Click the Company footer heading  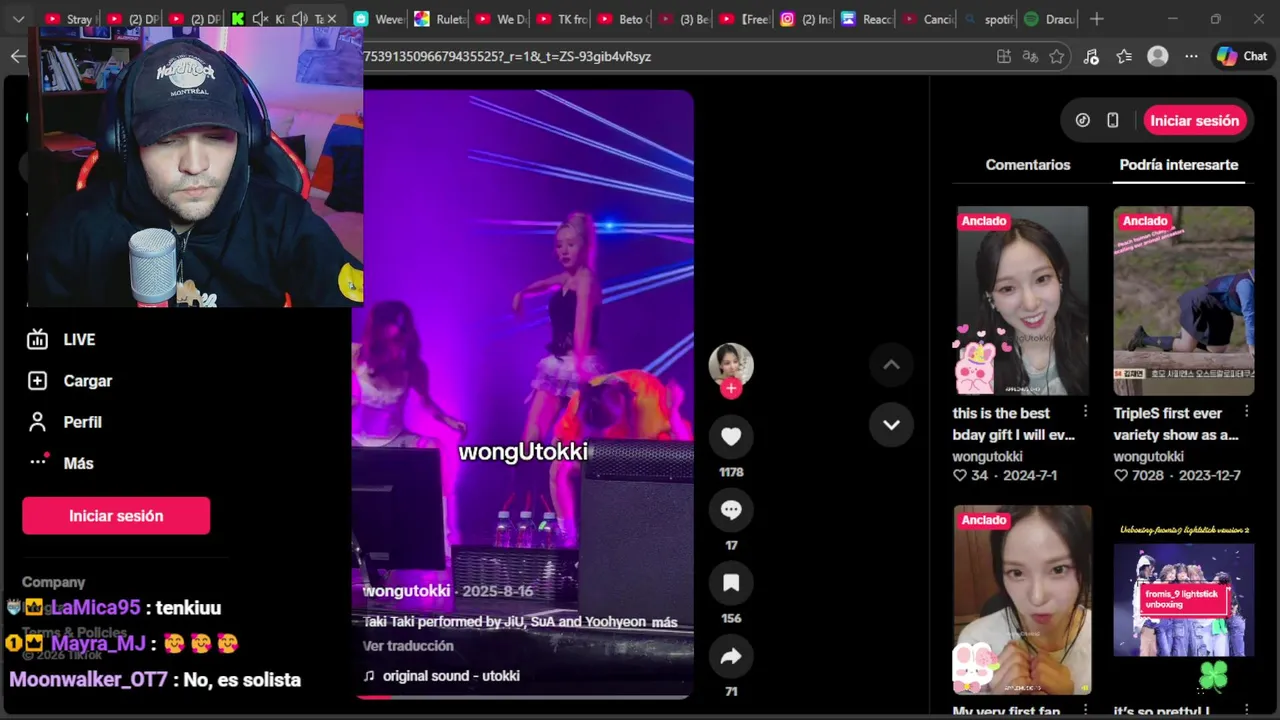coord(54,582)
